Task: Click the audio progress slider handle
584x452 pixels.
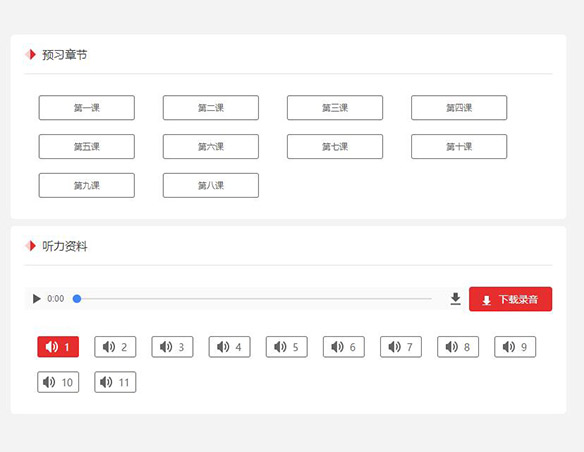Action: (x=77, y=299)
